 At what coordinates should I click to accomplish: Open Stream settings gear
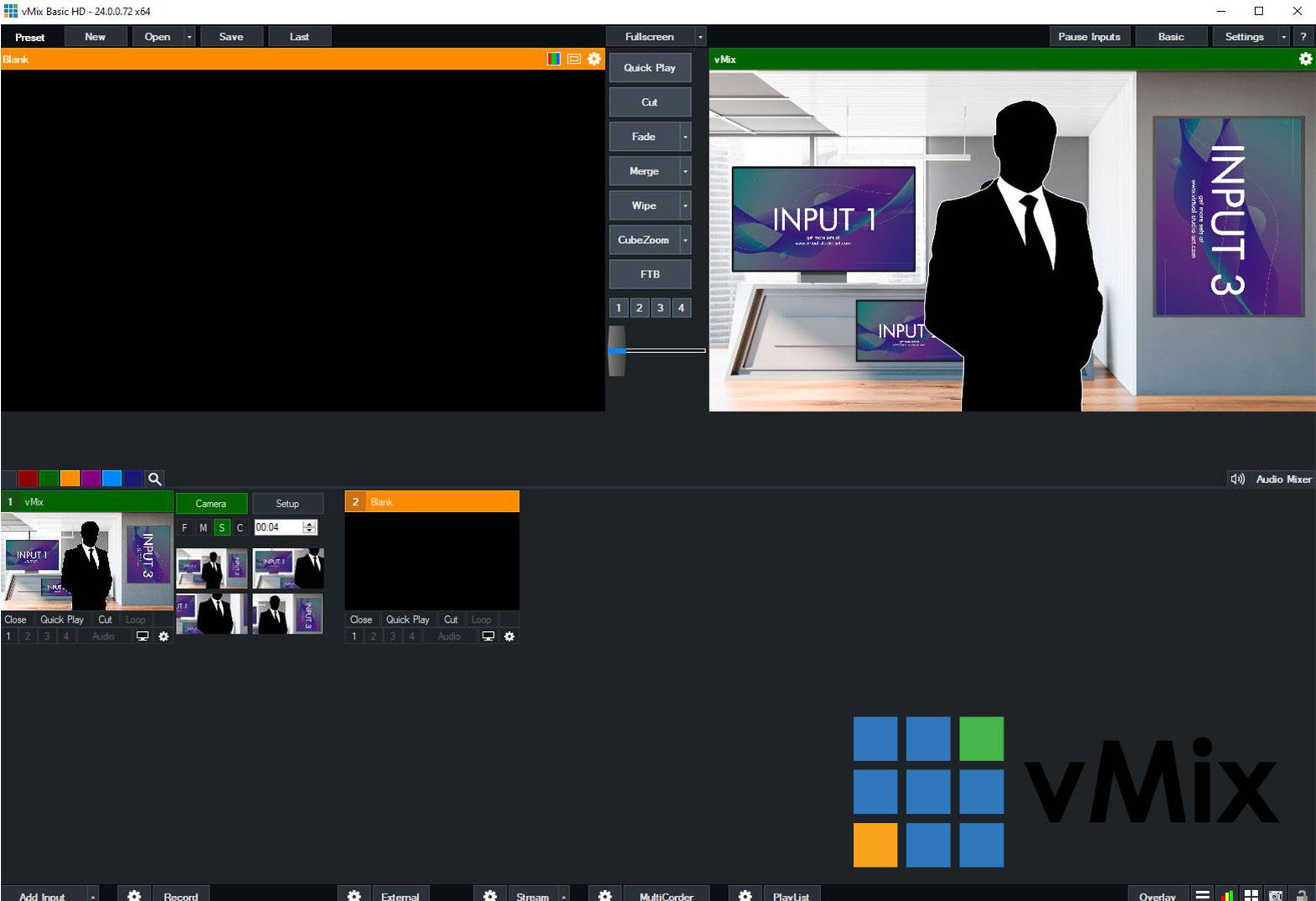click(490, 895)
